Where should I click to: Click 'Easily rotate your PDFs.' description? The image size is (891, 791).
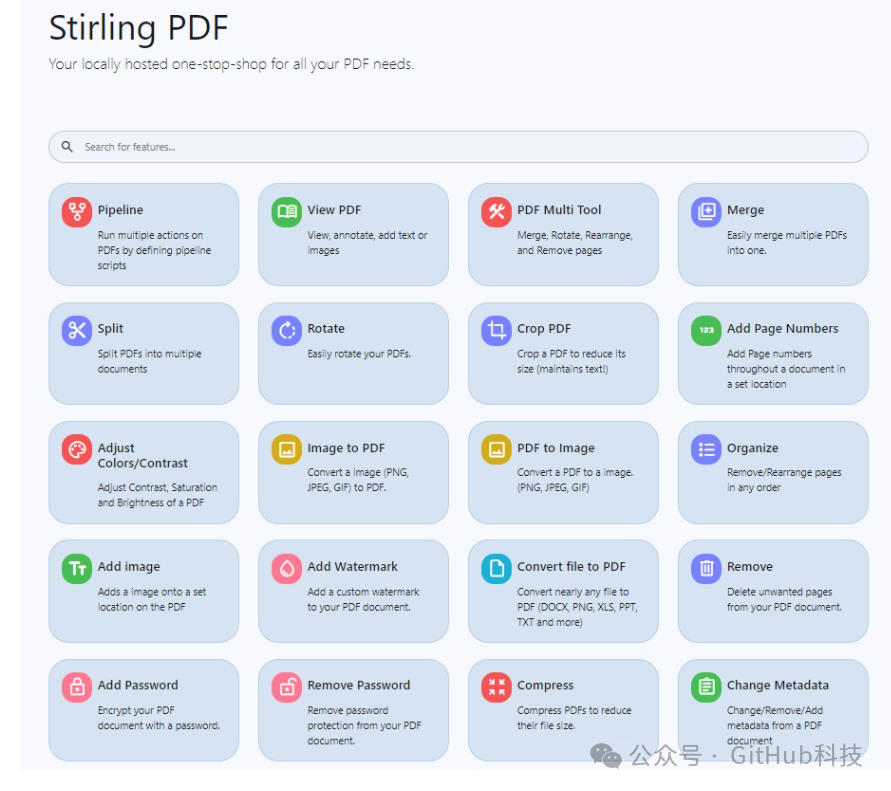coord(359,353)
